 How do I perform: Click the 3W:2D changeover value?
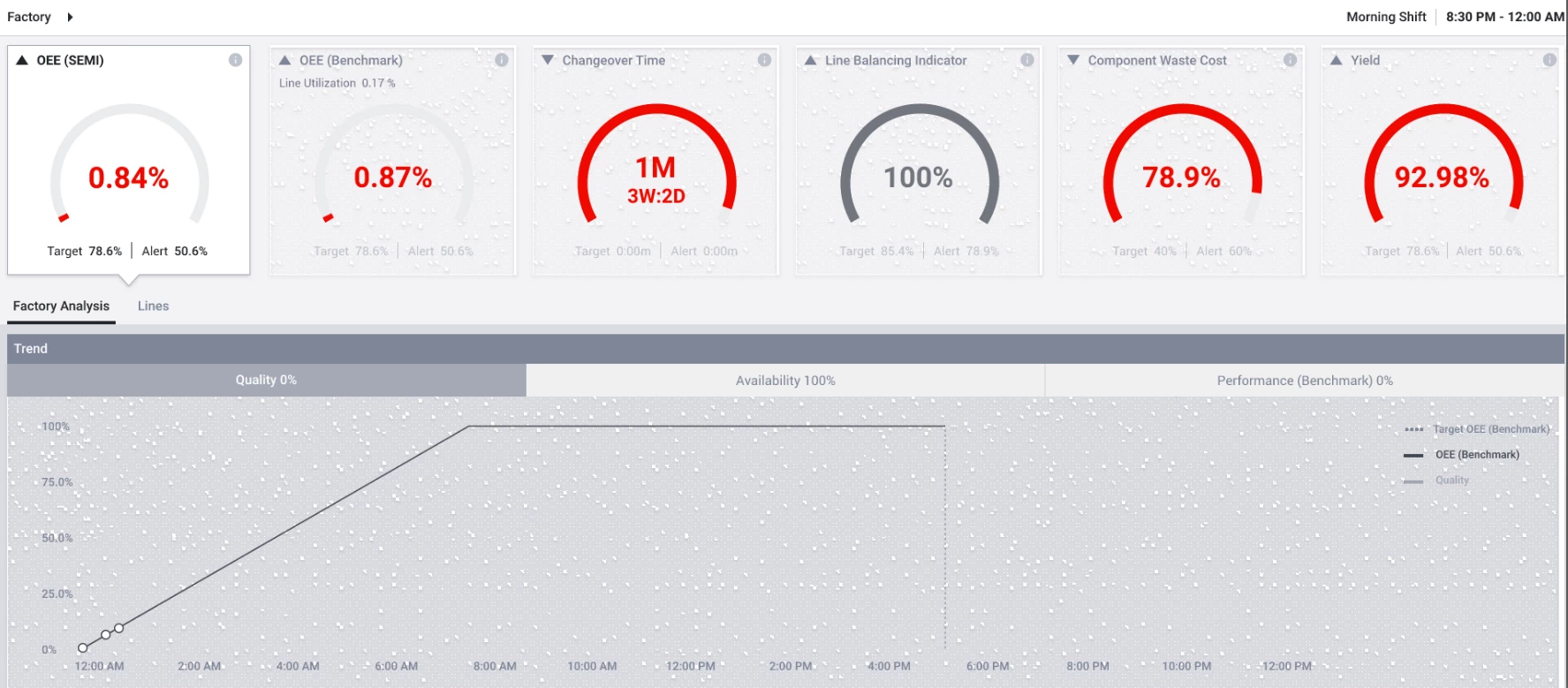(x=656, y=196)
